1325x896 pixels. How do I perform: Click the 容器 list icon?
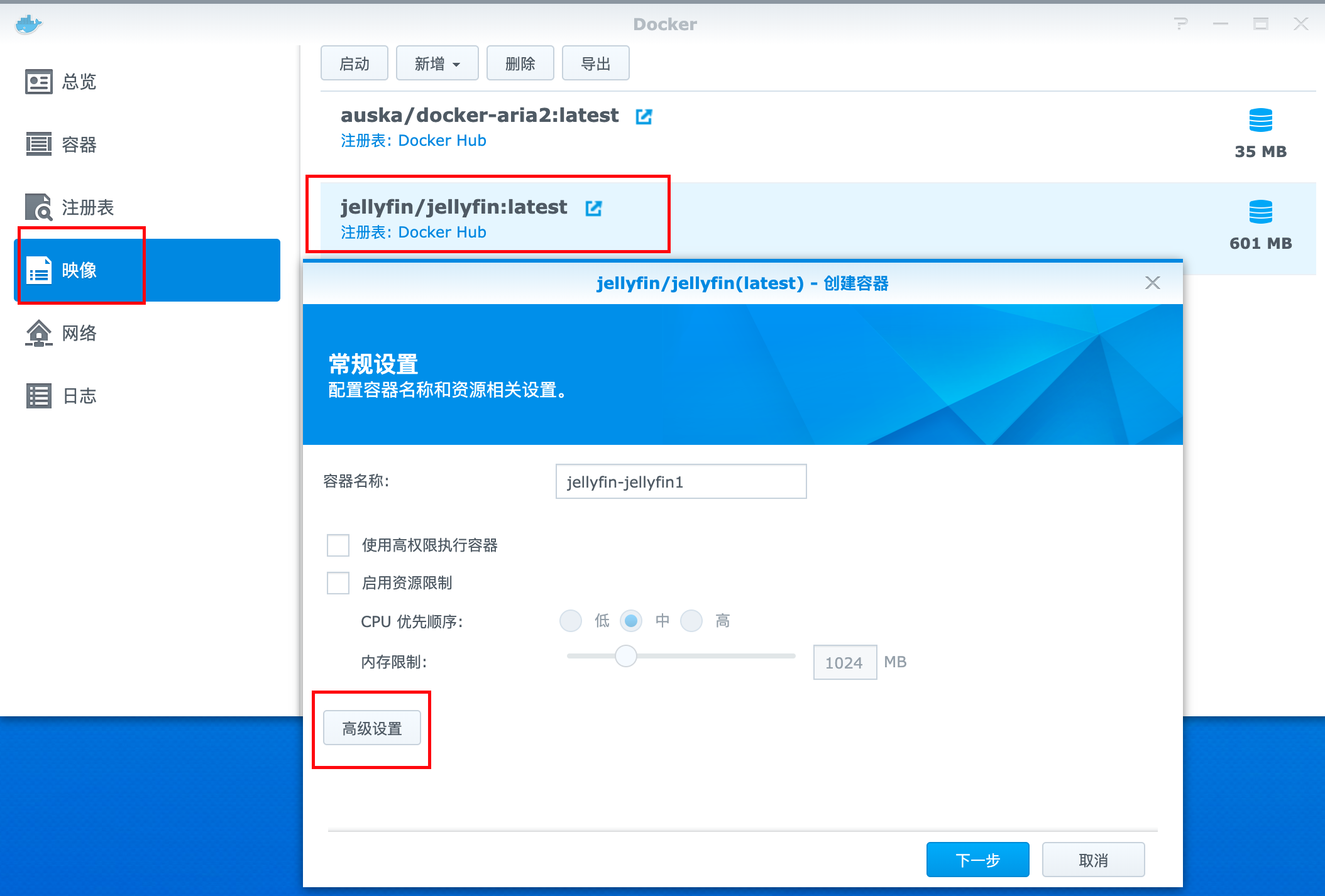39,144
